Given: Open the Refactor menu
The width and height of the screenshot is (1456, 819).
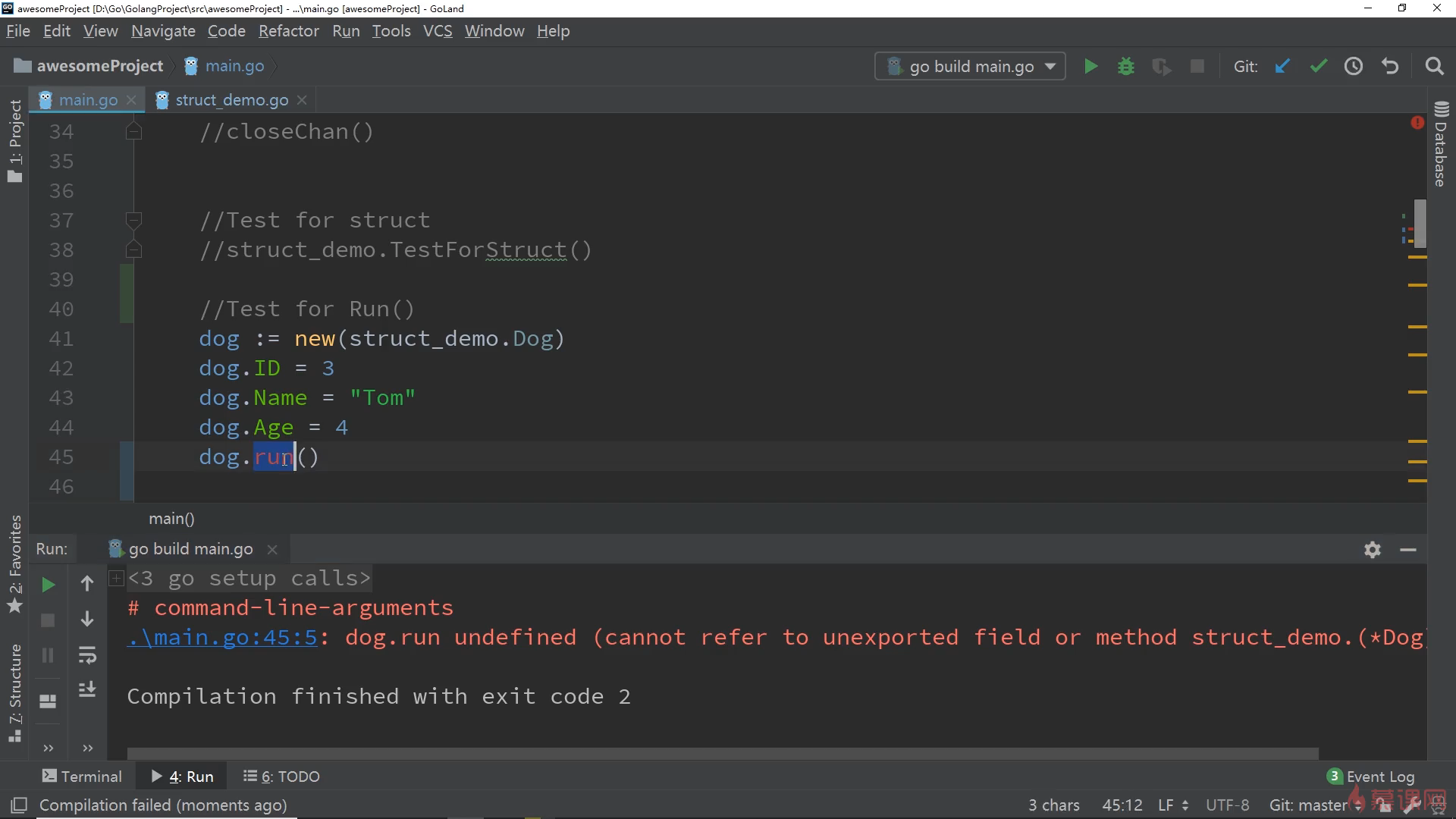Looking at the screenshot, I should [x=288, y=31].
